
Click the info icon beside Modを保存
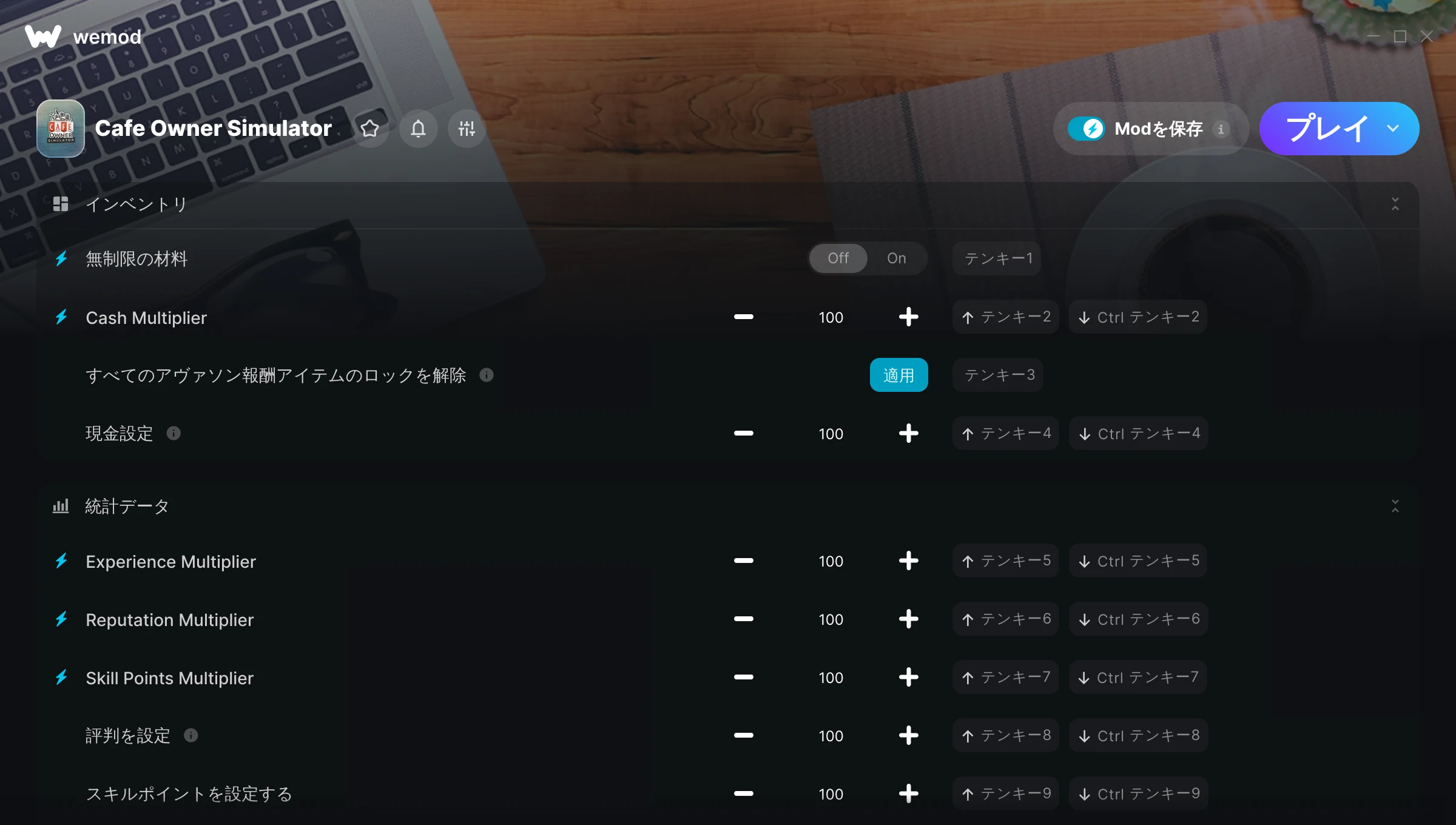pyautogui.click(x=1221, y=129)
